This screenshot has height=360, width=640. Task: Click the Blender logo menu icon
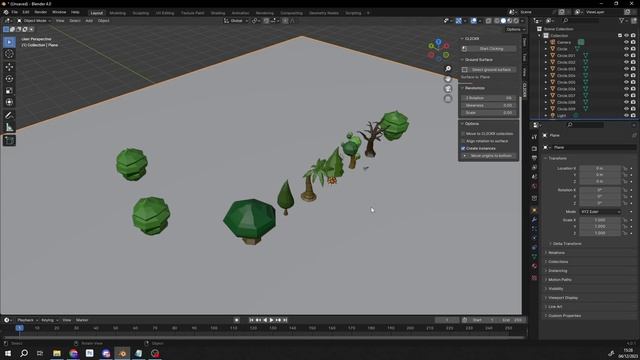pos(6,12)
